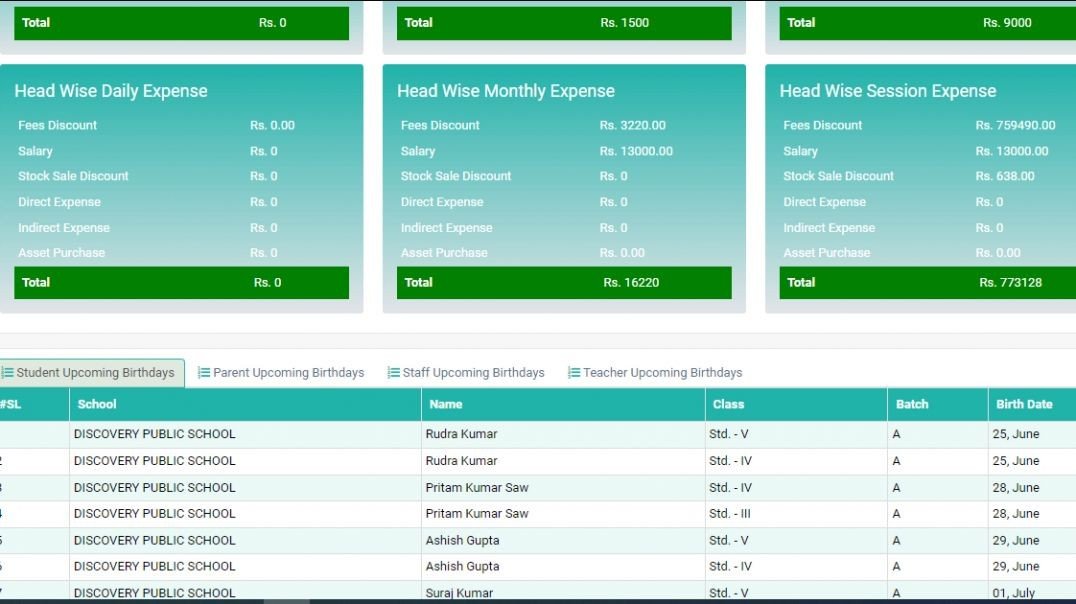Click Direct Expense row in Daily Expense card
Viewport: 1076px width, 604px height.
(x=59, y=202)
